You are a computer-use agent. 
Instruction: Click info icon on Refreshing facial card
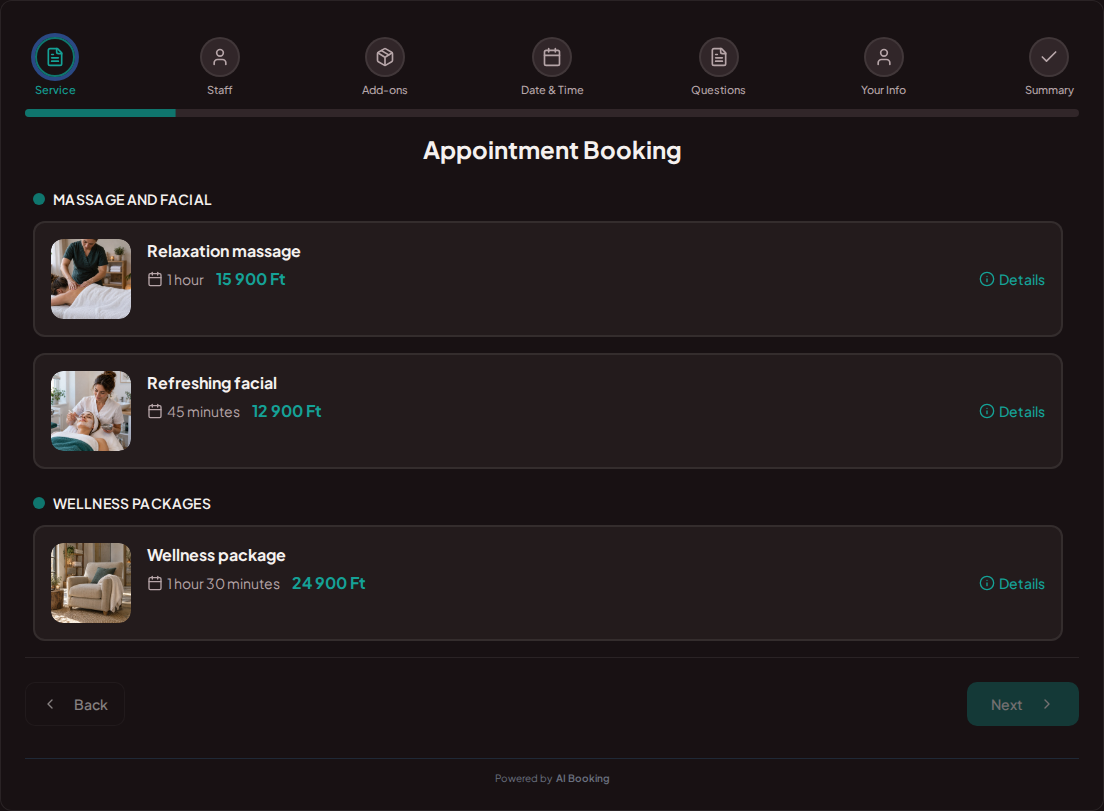[x=987, y=411]
